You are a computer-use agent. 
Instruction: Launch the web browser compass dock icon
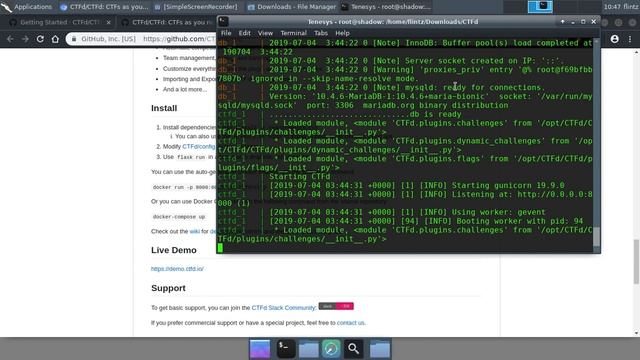tap(331, 349)
